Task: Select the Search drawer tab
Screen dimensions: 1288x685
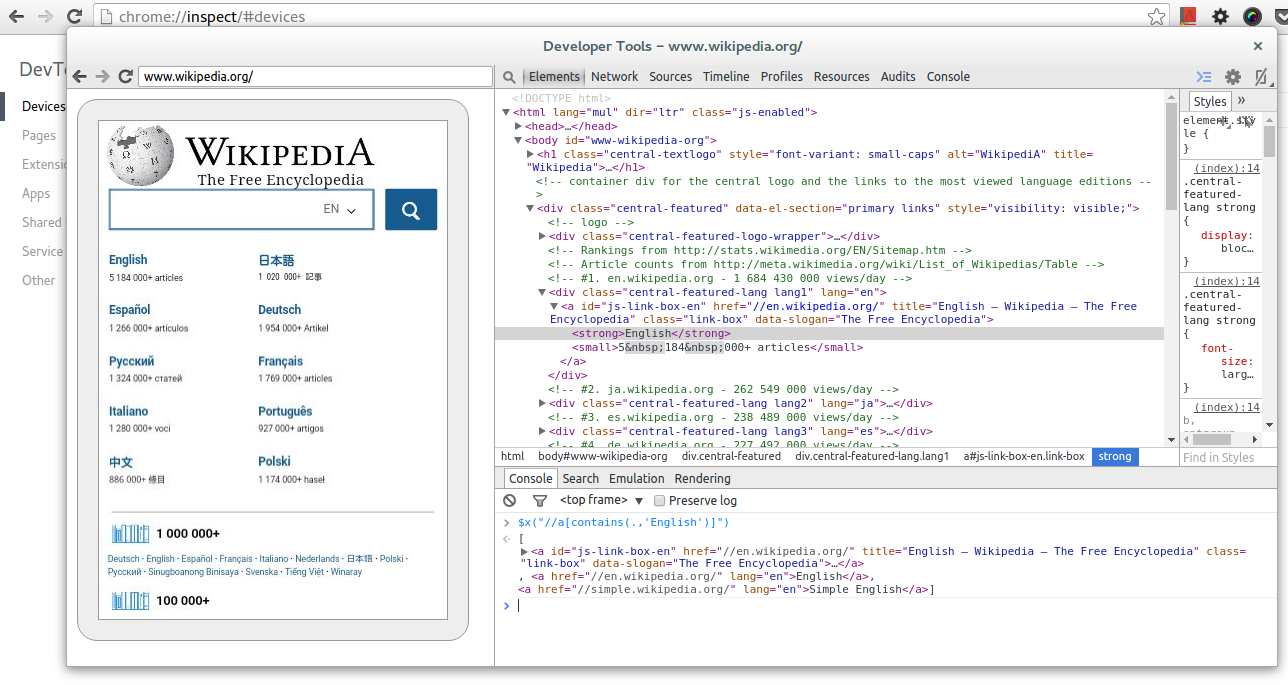Action: coord(580,479)
